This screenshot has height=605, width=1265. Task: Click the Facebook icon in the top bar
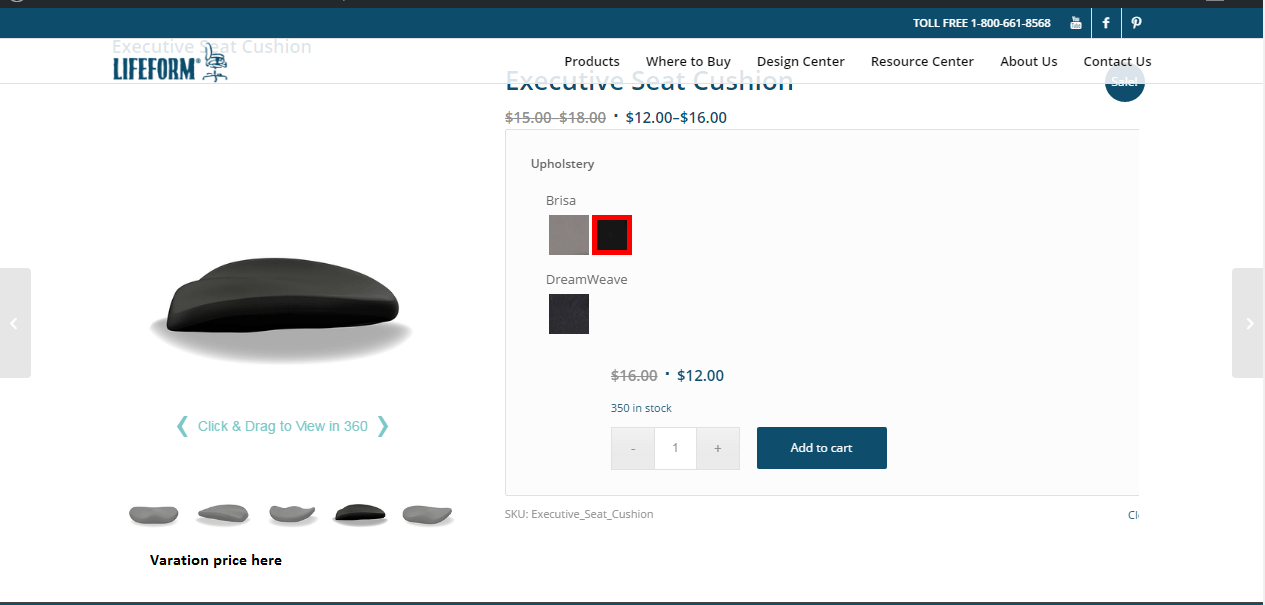click(x=1106, y=23)
